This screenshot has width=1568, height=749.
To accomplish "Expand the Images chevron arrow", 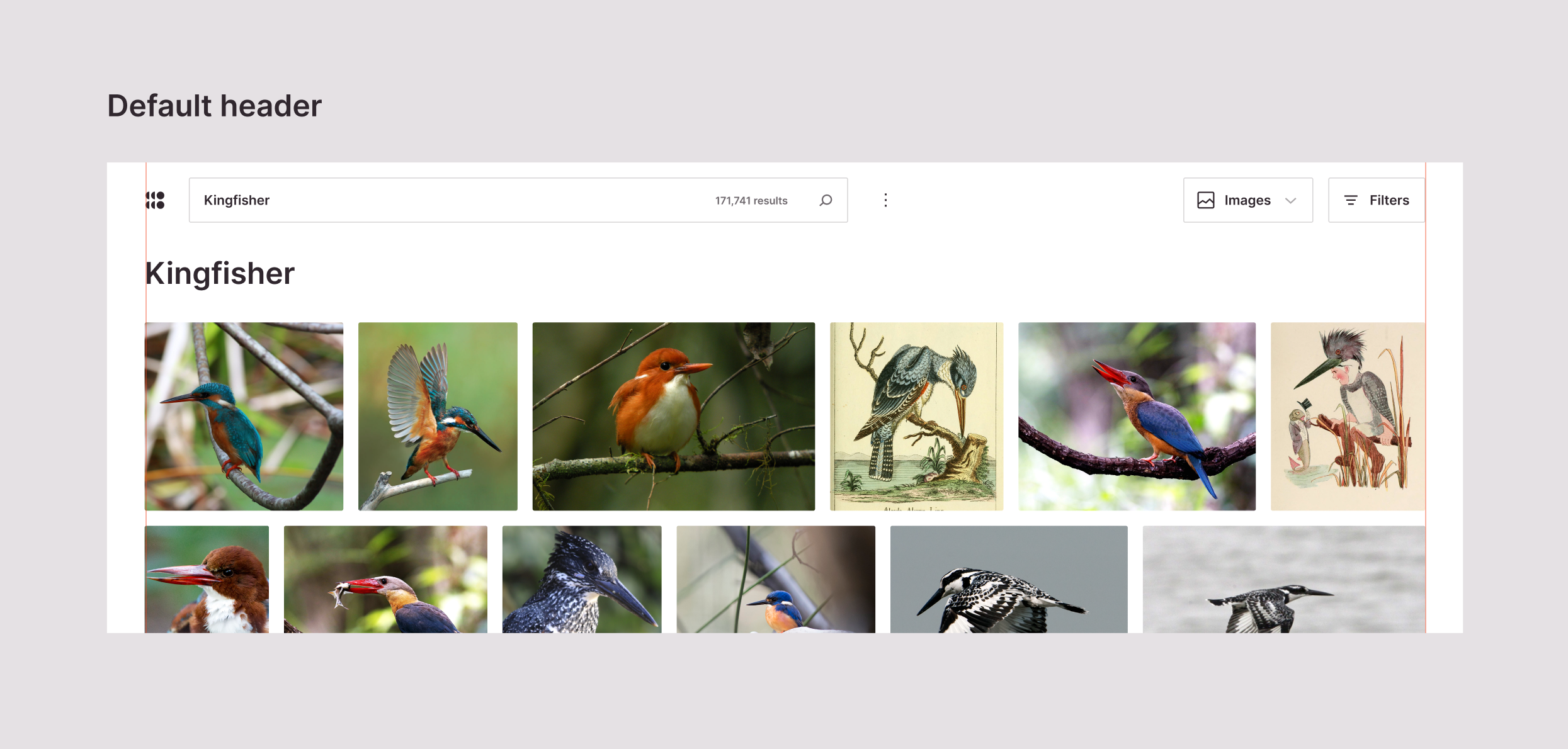I will (1290, 201).
